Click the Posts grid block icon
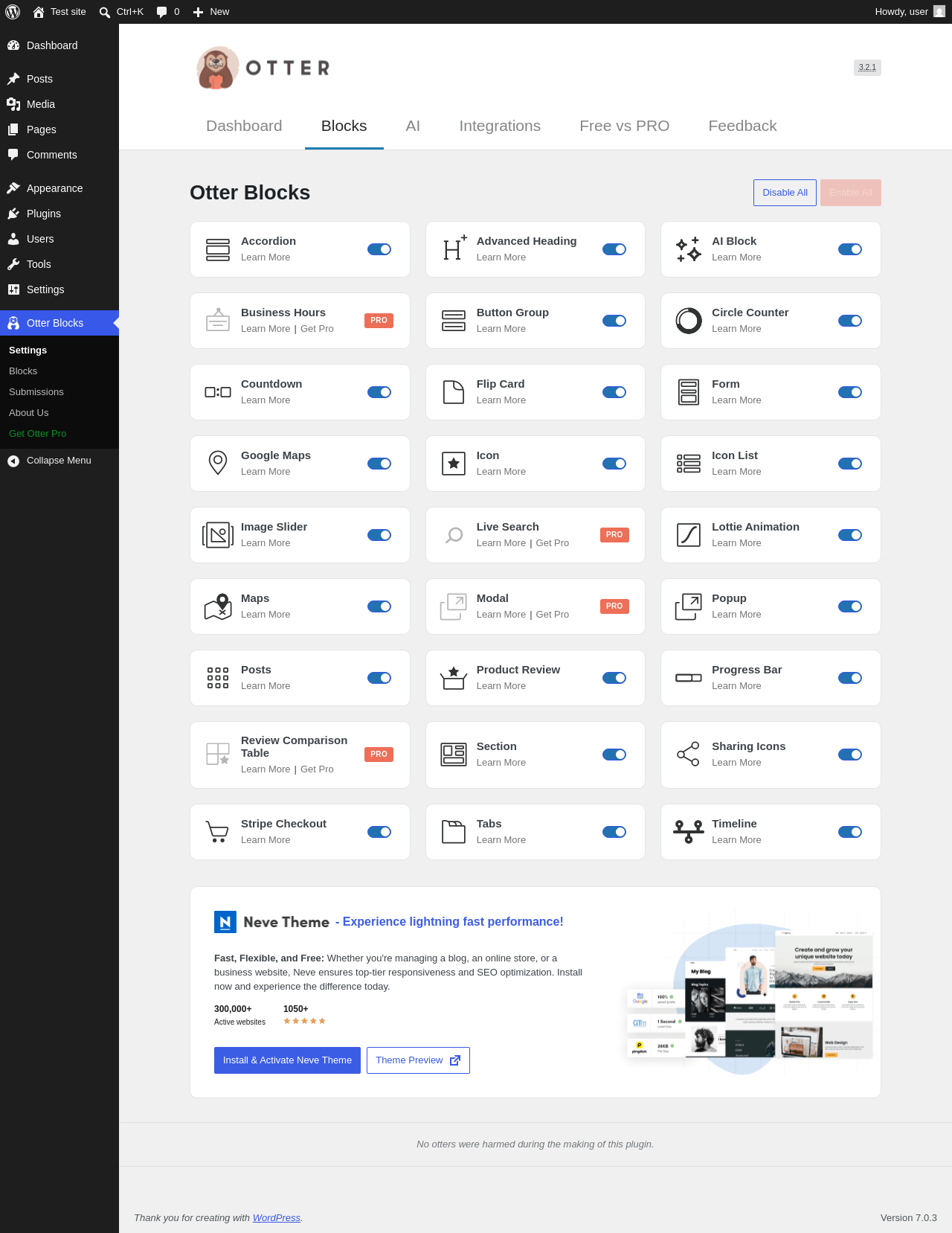 click(218, 678)
